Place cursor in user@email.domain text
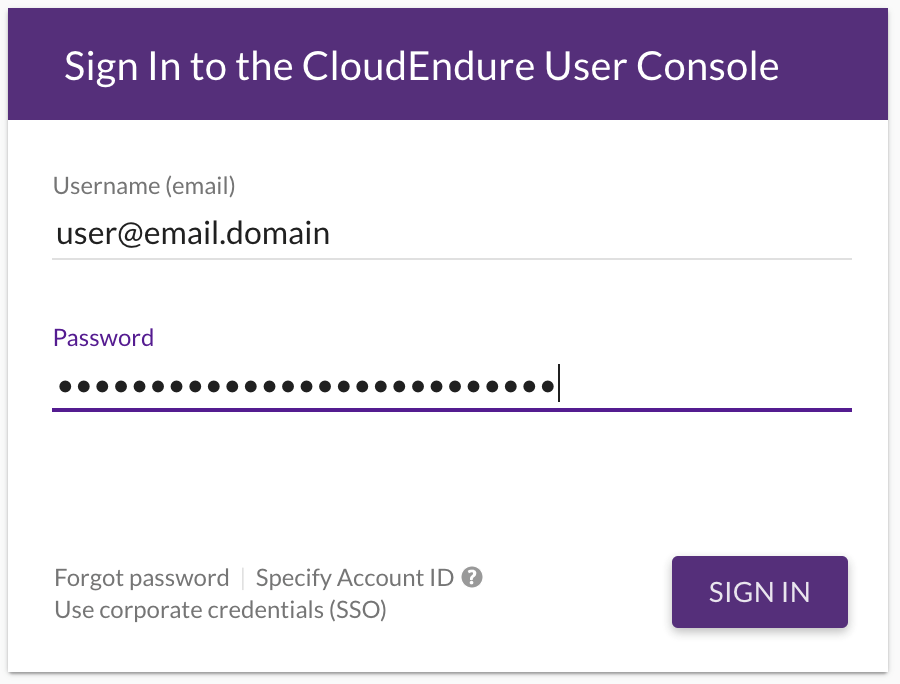 coord(193,234)
